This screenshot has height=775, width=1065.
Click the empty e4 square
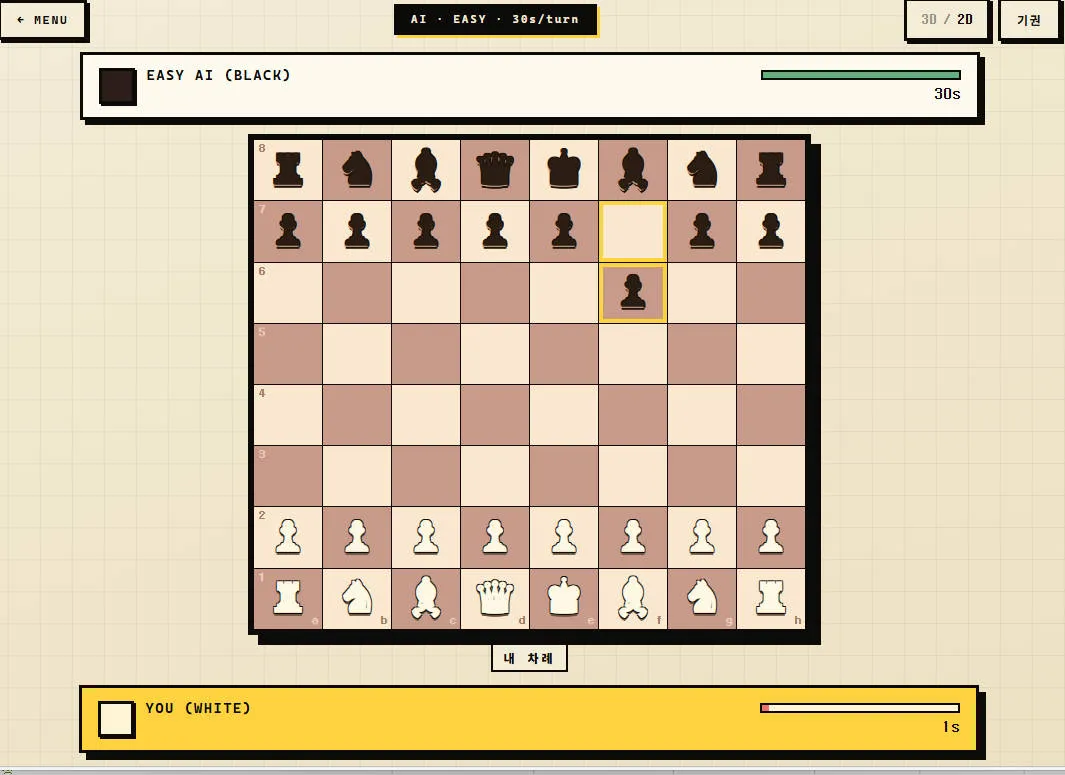pyautogui.click(x=564, y=415)
